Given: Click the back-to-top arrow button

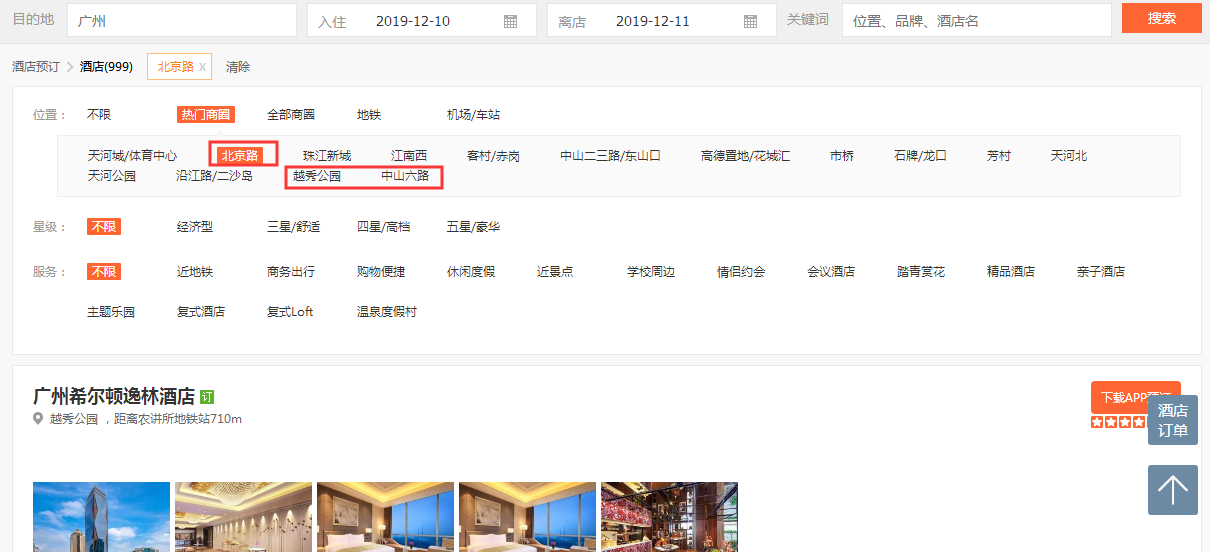Looking at the screenshot, I should (x=1172, y=490).
